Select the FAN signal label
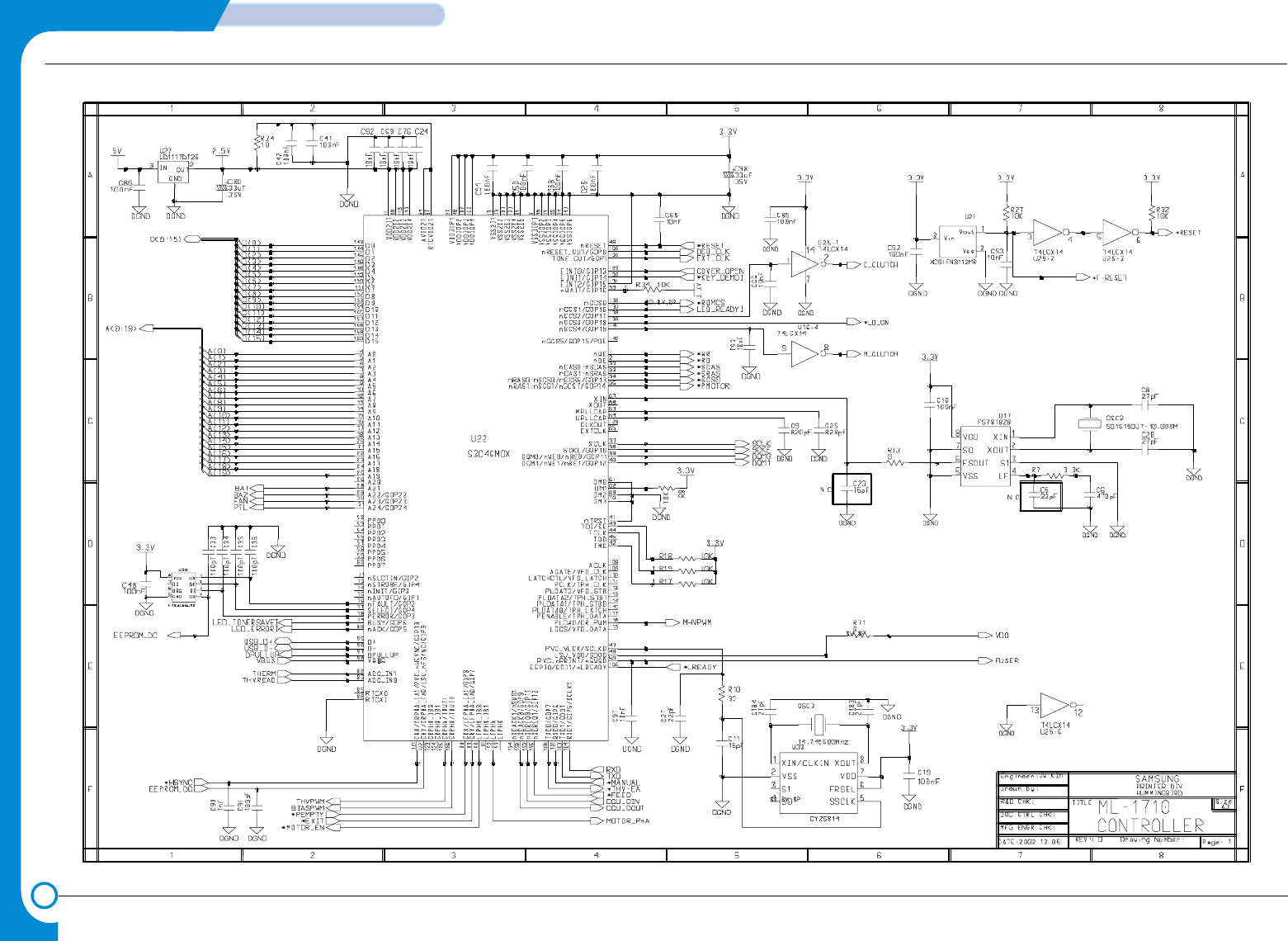This screenshot has width=1288, height=941. (241, 501)
